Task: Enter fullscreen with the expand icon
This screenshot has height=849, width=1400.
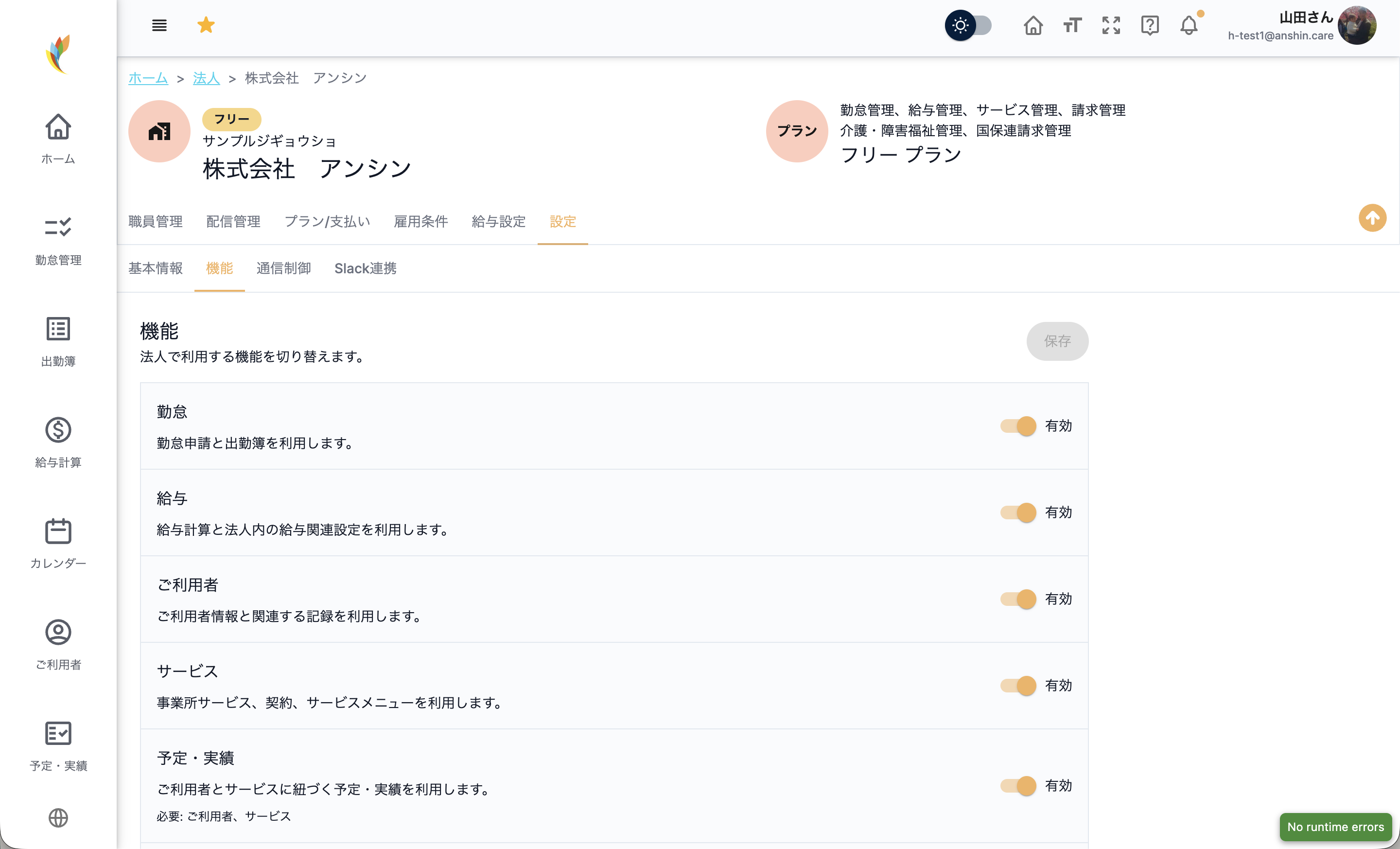Action: click(x=1111, y=26)
